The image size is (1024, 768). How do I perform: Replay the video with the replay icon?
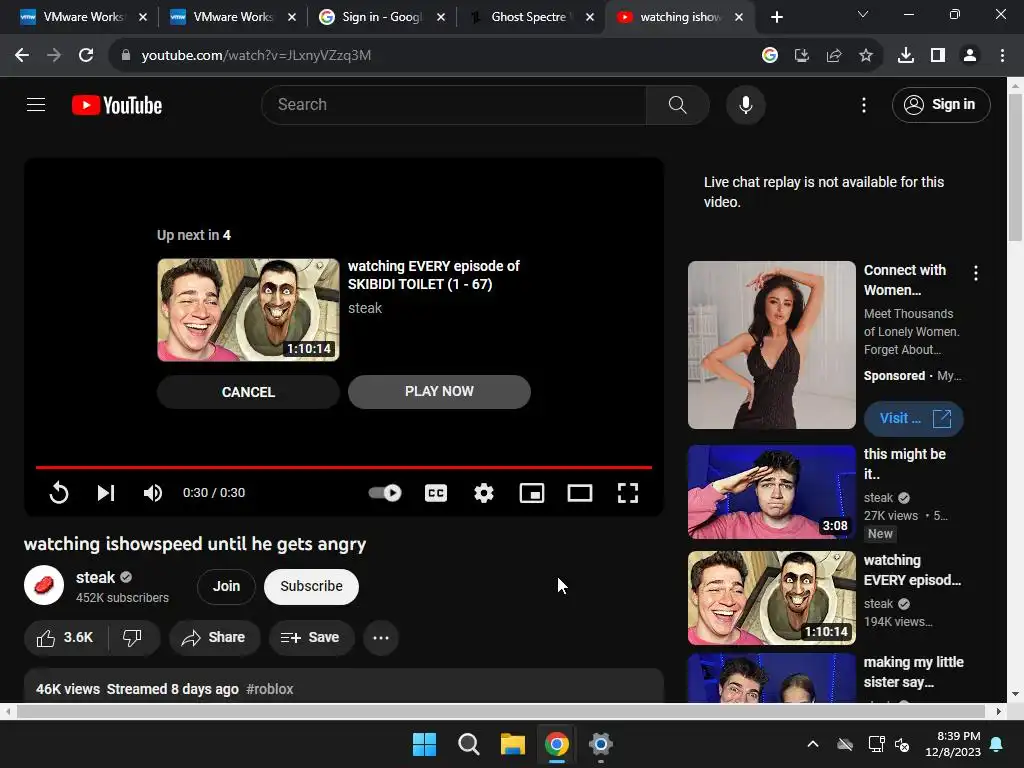(59, 492)
